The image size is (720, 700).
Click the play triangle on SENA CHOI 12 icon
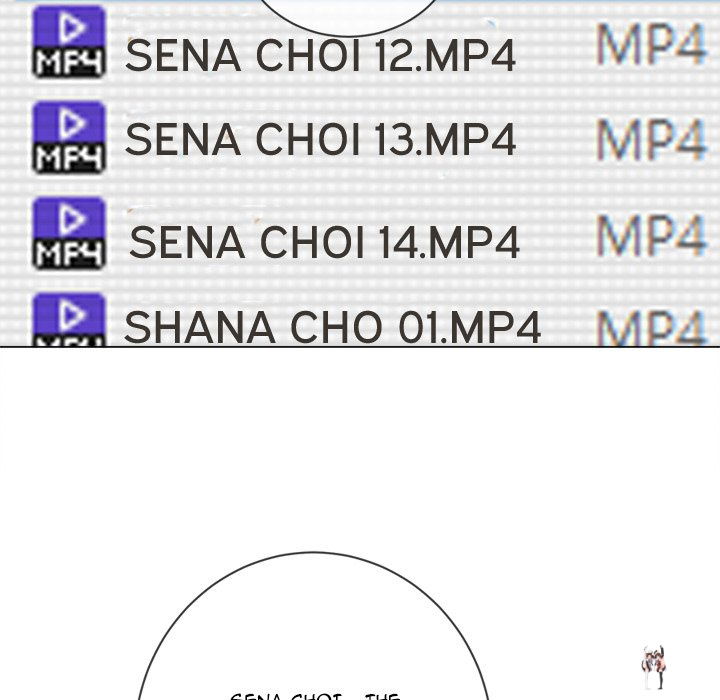71,29
